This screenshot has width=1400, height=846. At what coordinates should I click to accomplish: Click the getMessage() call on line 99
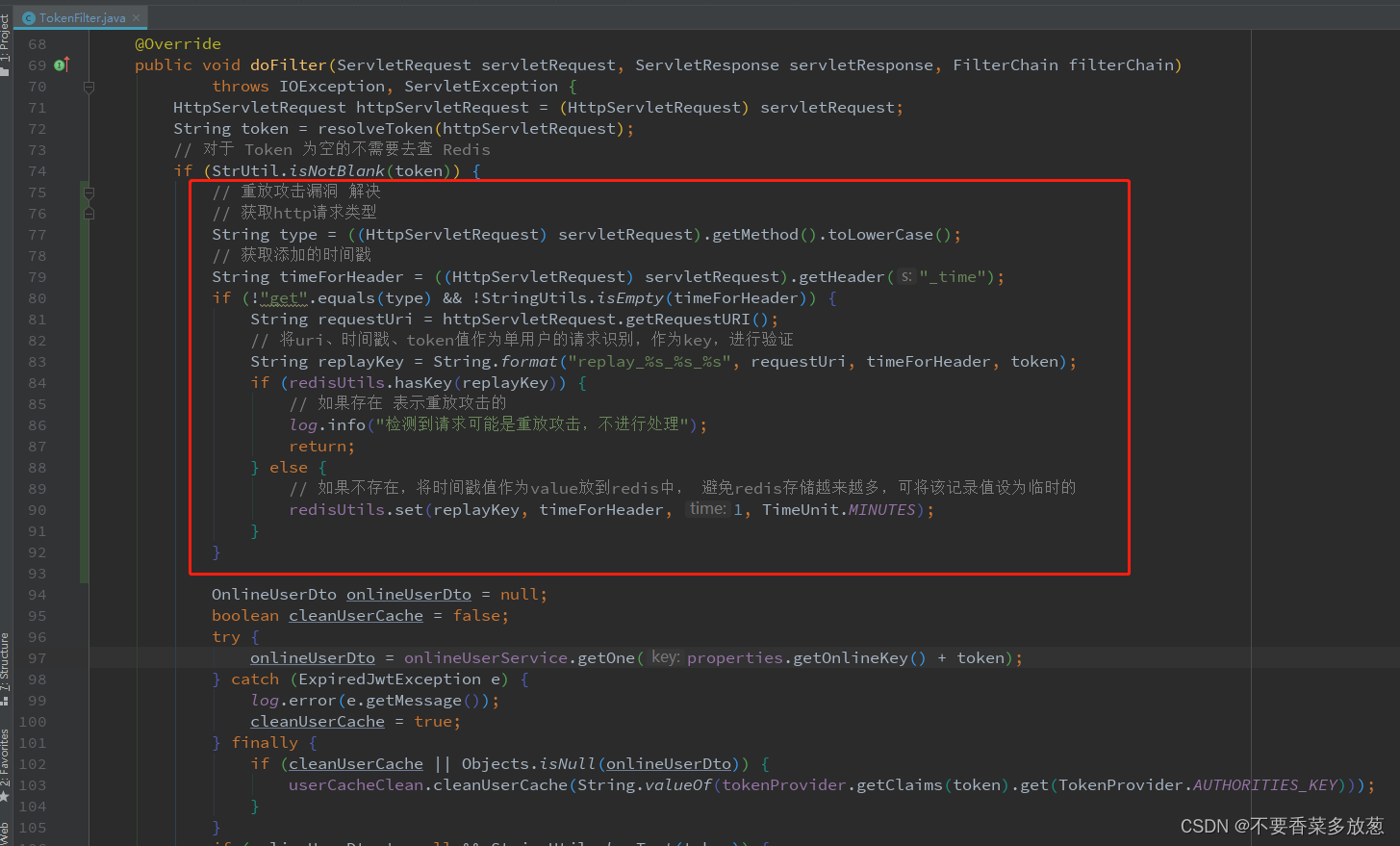point(423,701)
